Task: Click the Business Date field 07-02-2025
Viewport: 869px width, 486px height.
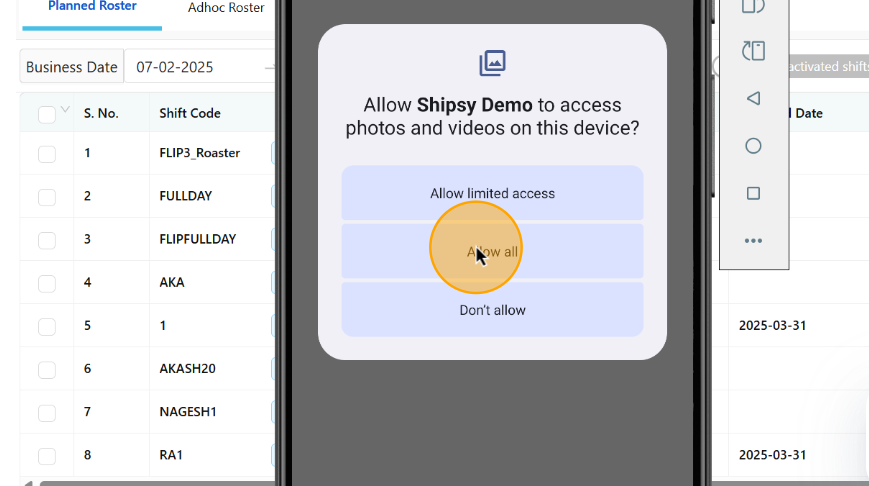Action: tap(200, 67)
